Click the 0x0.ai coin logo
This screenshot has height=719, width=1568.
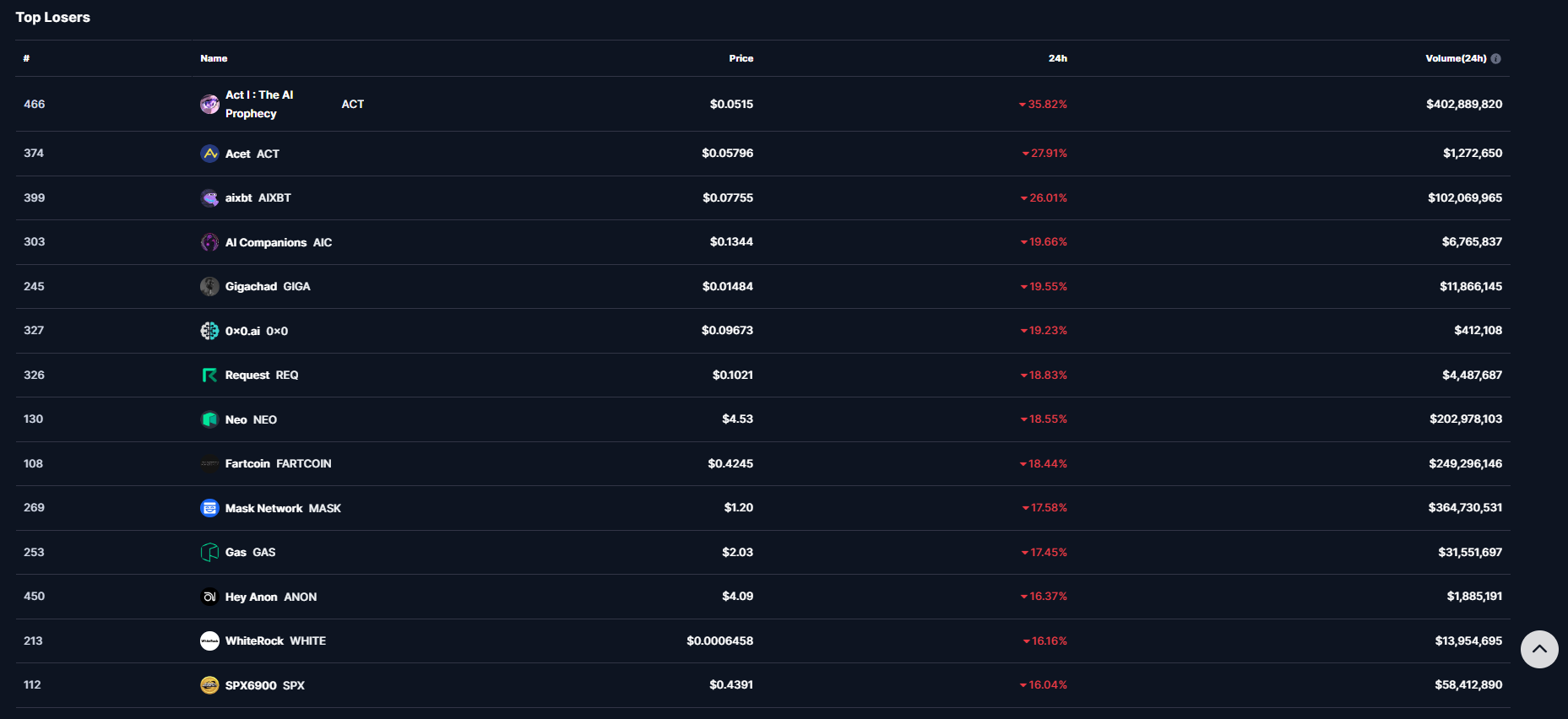pyautogui.click(x=209, y=331)
